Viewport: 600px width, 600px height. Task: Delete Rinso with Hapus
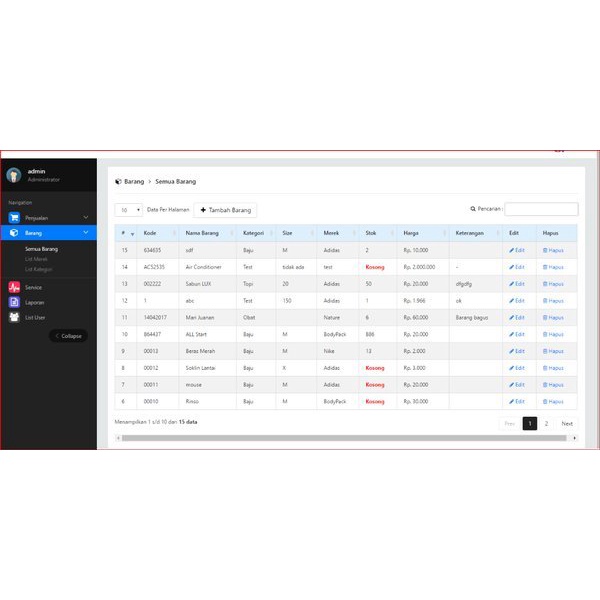click(x=553, y=402)
